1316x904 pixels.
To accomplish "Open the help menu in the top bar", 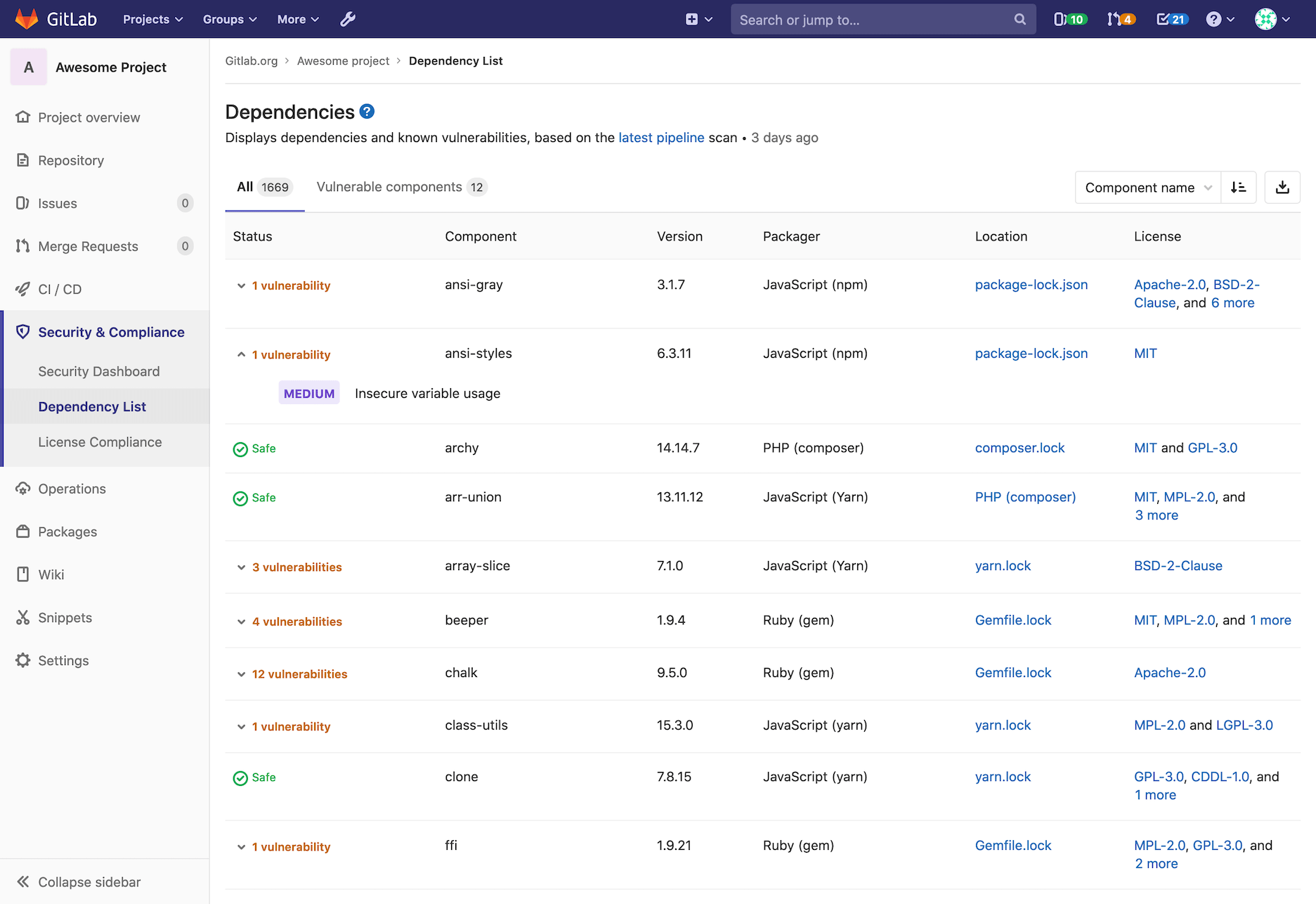I will pos(1220,19).
